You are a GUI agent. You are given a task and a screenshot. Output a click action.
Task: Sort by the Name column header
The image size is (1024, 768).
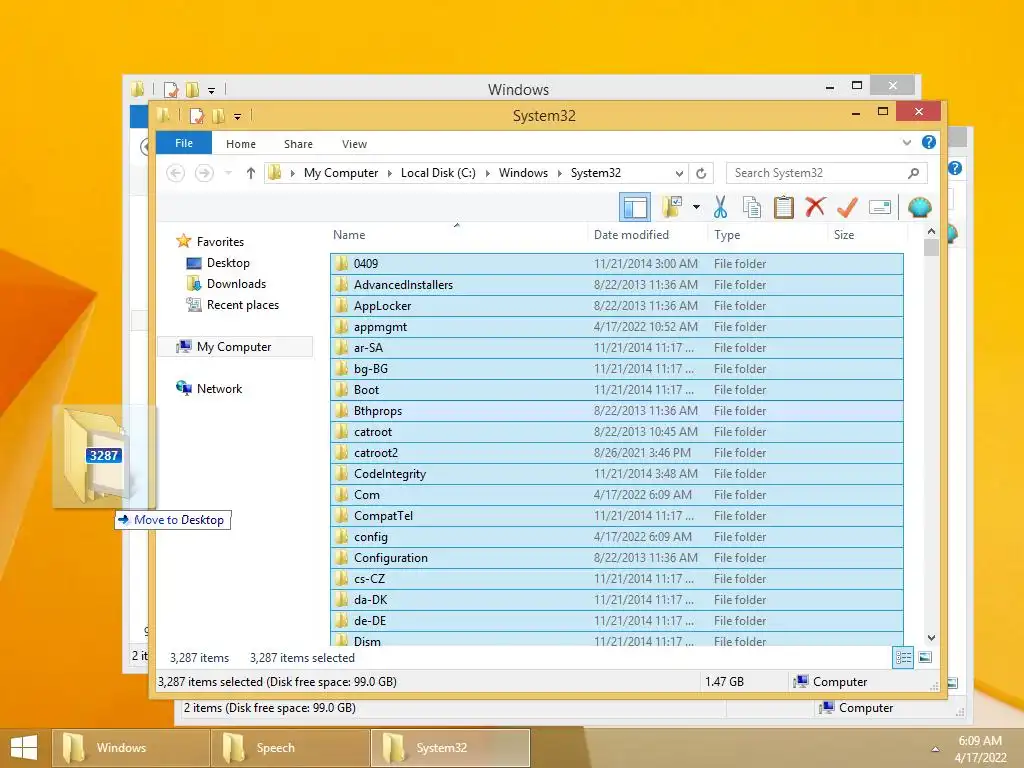(349, 235)
